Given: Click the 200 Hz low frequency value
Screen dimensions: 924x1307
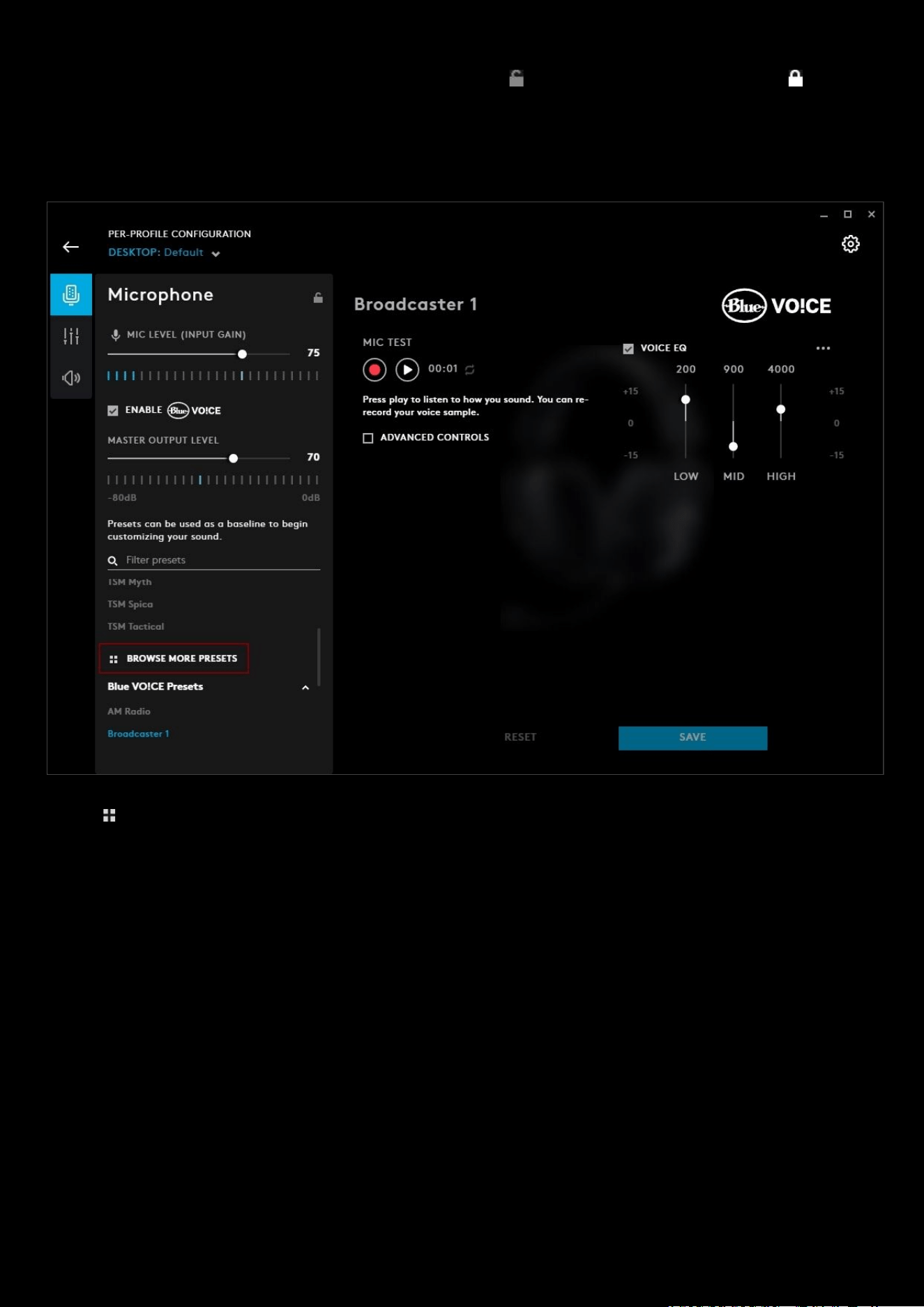Looking at the screenshot, I should [686, 370].
